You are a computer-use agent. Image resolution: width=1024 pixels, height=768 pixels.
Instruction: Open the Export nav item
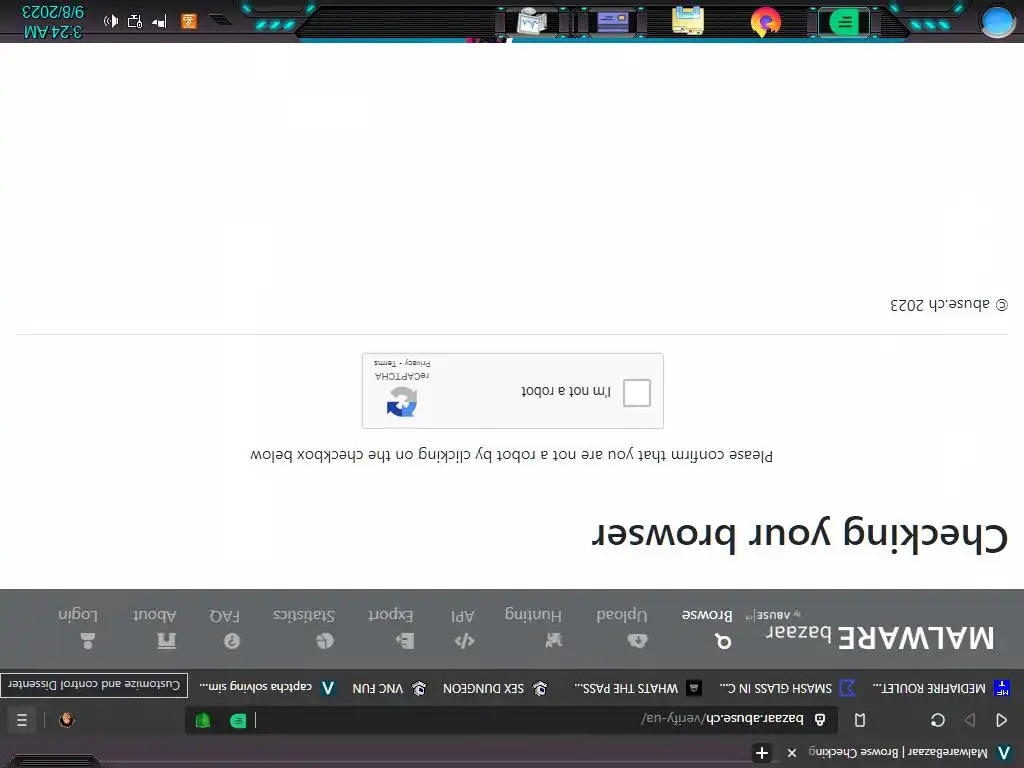pyautogui.click(x=391, y=615)
